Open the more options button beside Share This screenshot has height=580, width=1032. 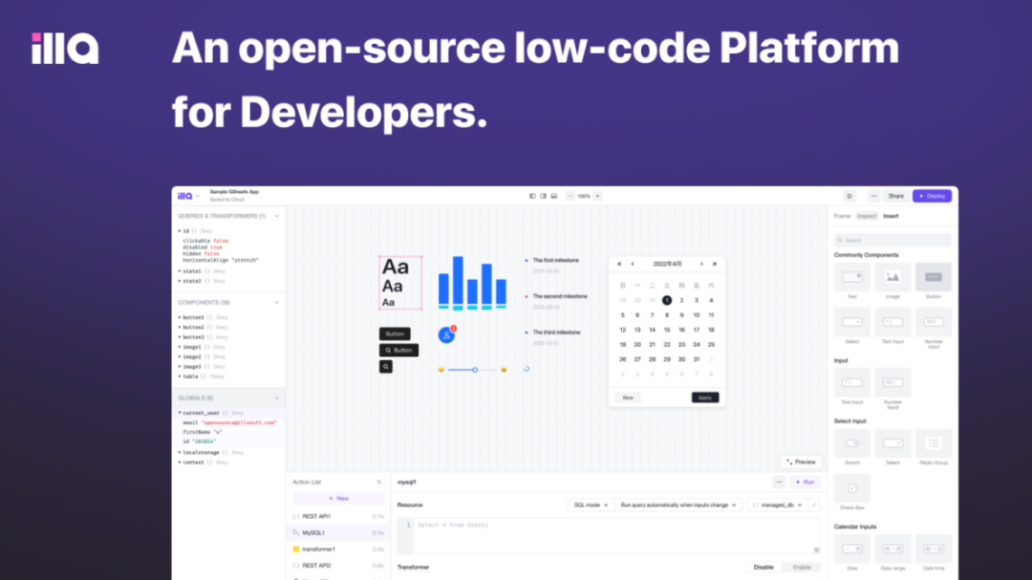tap(873, 196)
